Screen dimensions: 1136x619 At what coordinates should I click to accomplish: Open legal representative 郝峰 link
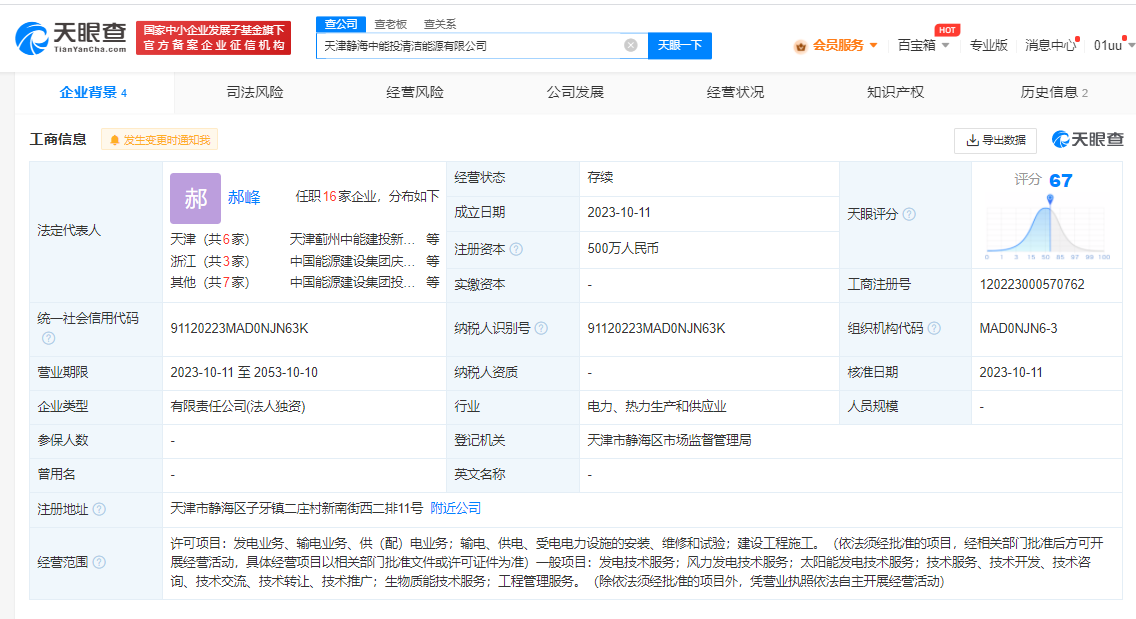click(244, 197)
